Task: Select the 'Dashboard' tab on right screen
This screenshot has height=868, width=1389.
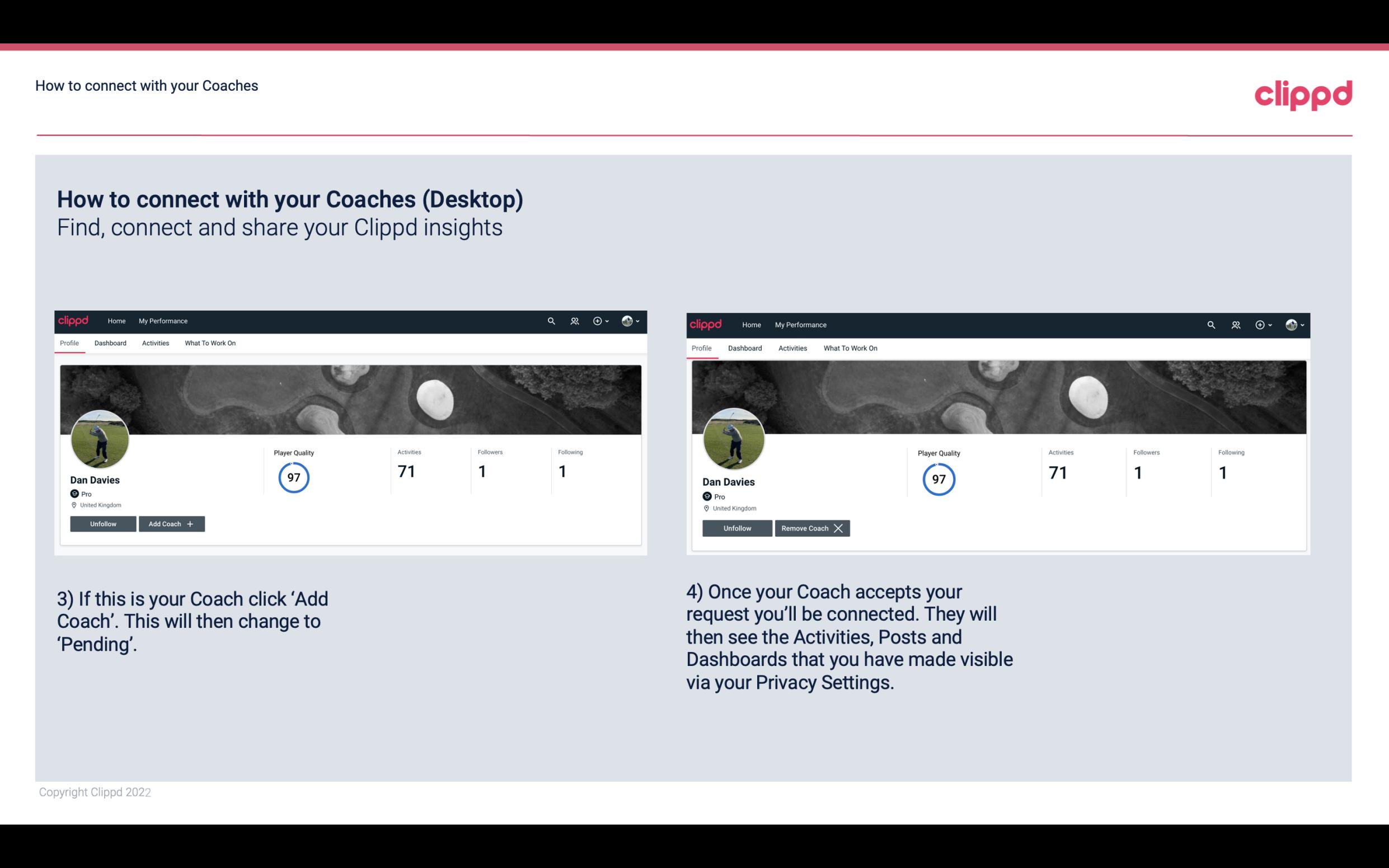Action: tap(744, 347)
